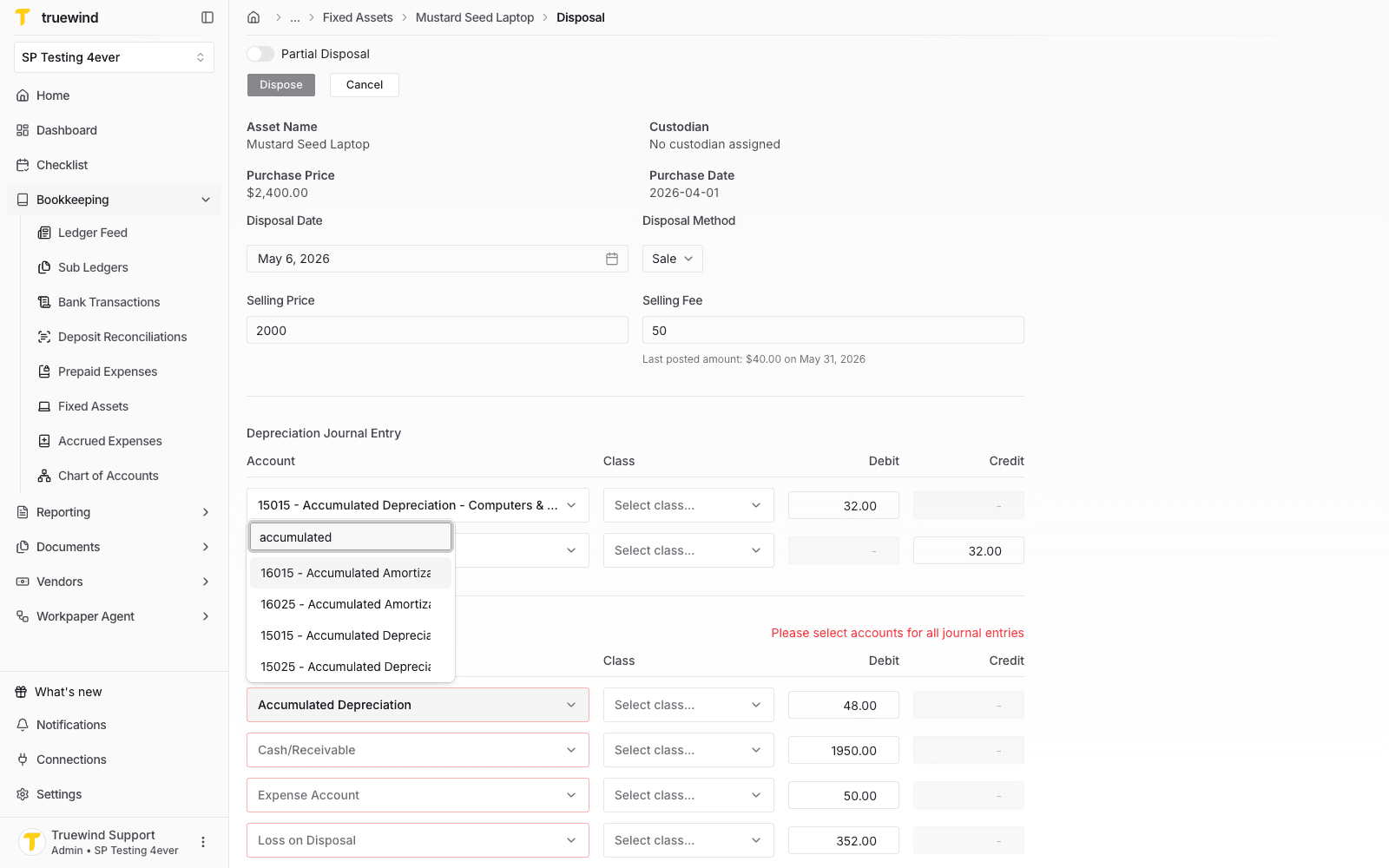Click the Bookkeeping book icon

point(23,200)
